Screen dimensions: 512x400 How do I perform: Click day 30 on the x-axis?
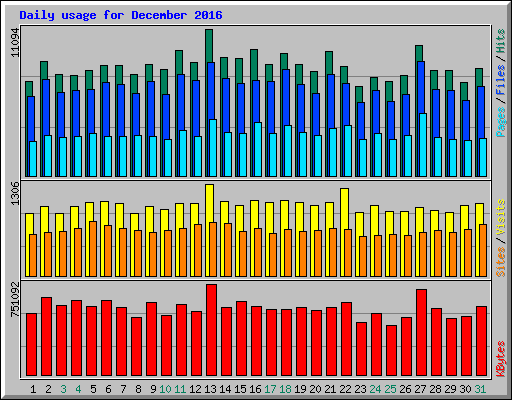tap(465, 389)
